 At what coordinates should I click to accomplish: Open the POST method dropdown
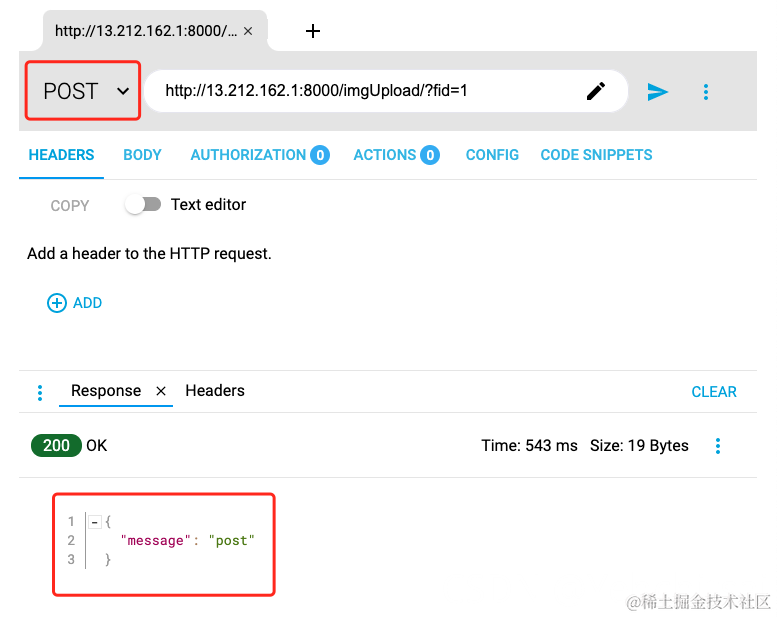click(x=83, y=91)
